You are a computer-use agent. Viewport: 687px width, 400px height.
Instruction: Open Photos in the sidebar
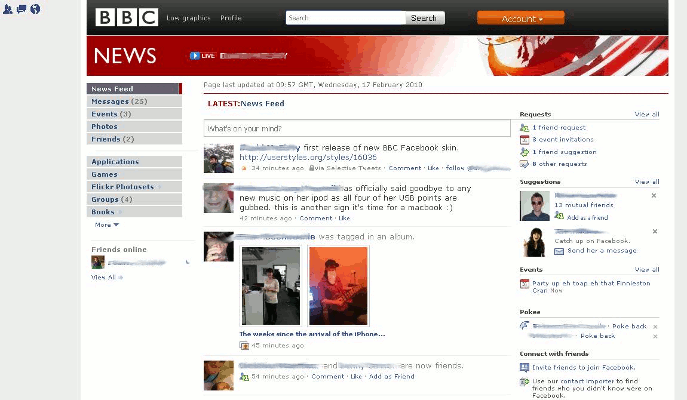pos(134,126)
